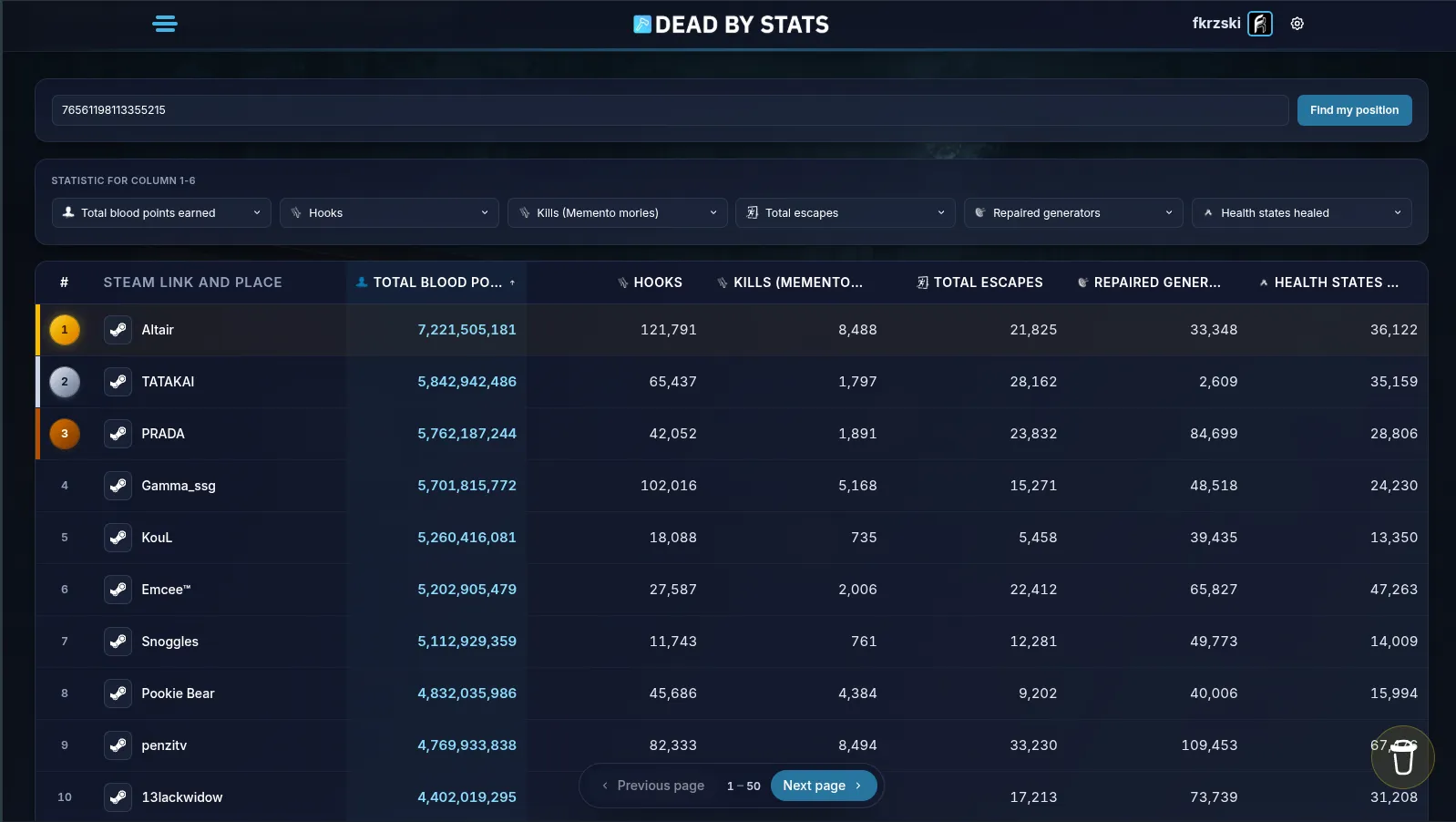Sort by Kills (Memento...) column header

[x=789, y=283]
